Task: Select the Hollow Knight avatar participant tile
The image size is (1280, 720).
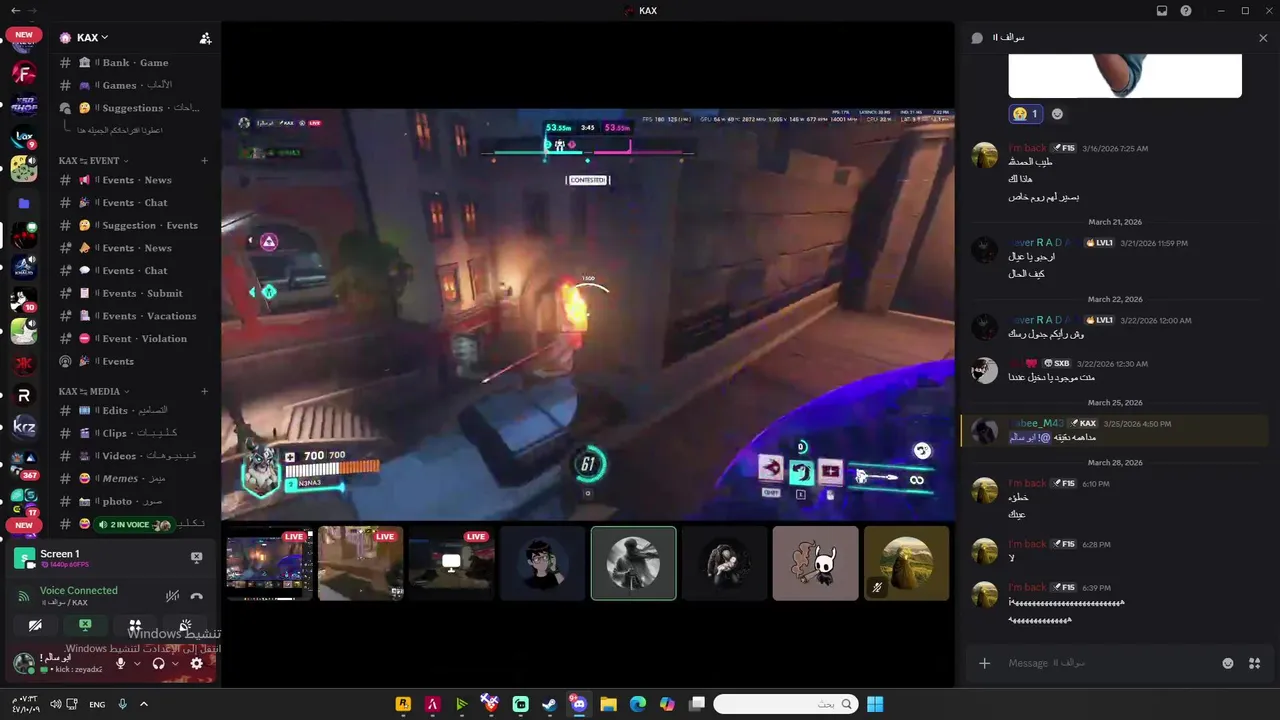Action: coord(815,564)
